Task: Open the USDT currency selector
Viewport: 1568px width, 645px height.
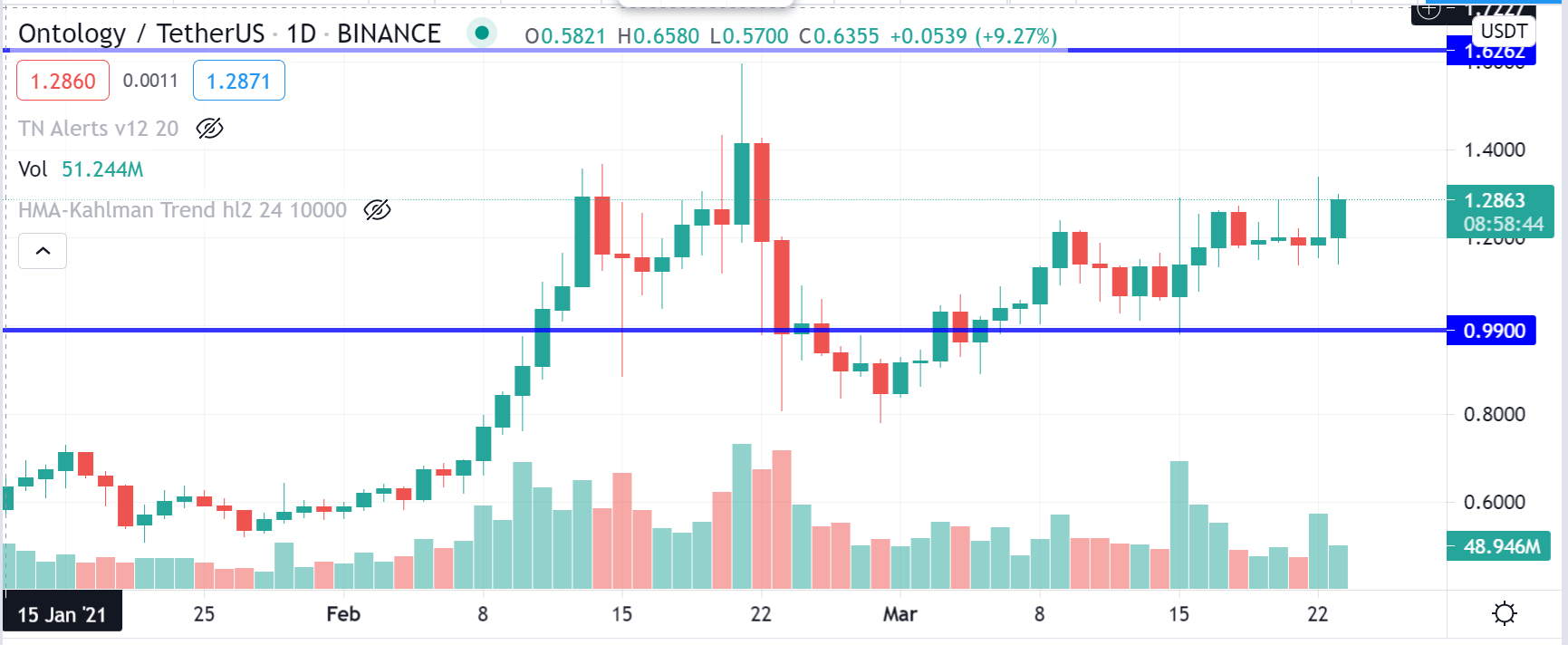Action: pos(1504,32)
